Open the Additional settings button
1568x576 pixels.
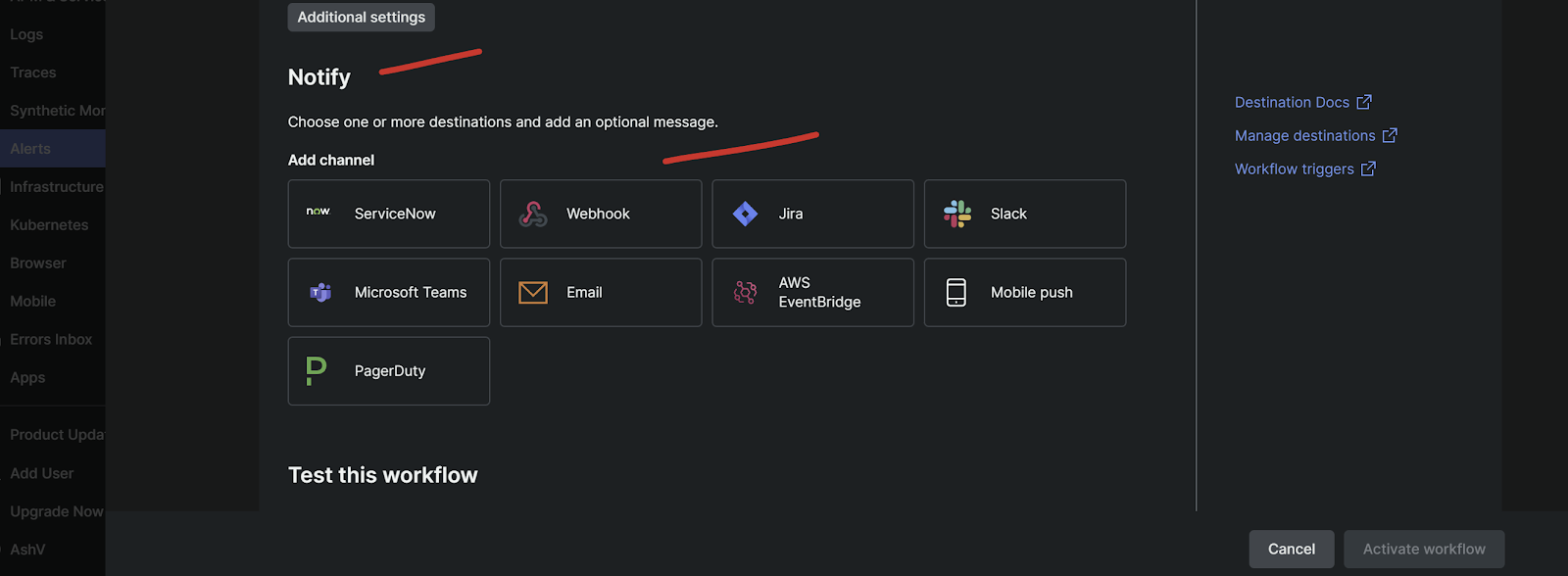coord(361,17)
